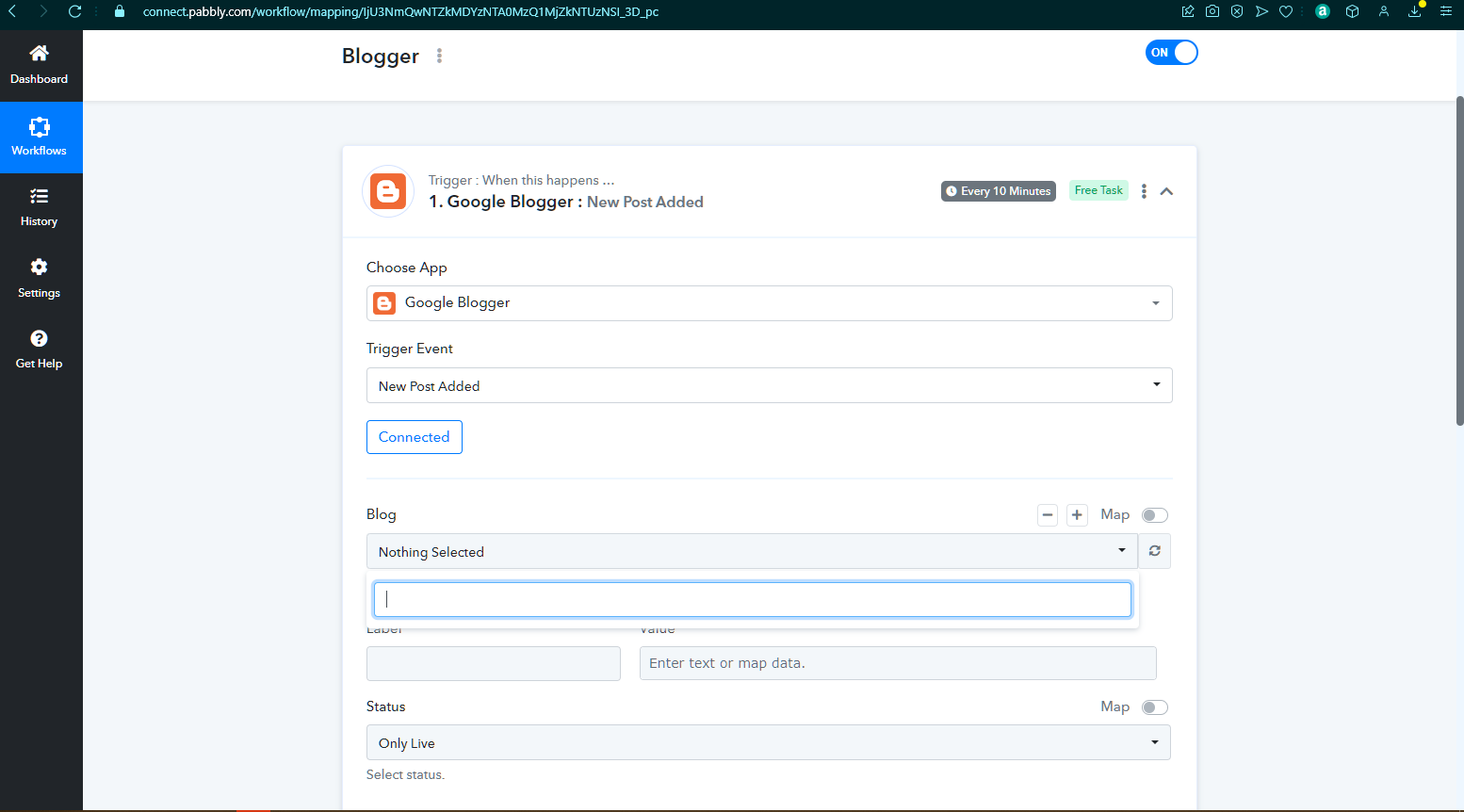Open the Blog 'Nothing Selected' dropdown
This screenshot has height=812, width=1464.
tap(752, 551)
